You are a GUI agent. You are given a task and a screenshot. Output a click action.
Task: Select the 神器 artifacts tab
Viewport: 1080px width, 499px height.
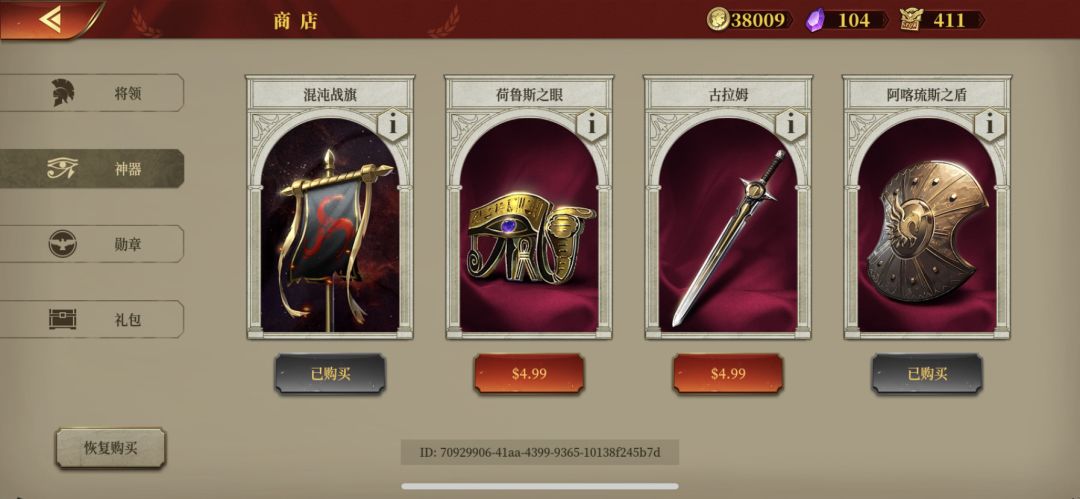click(92, 168)
